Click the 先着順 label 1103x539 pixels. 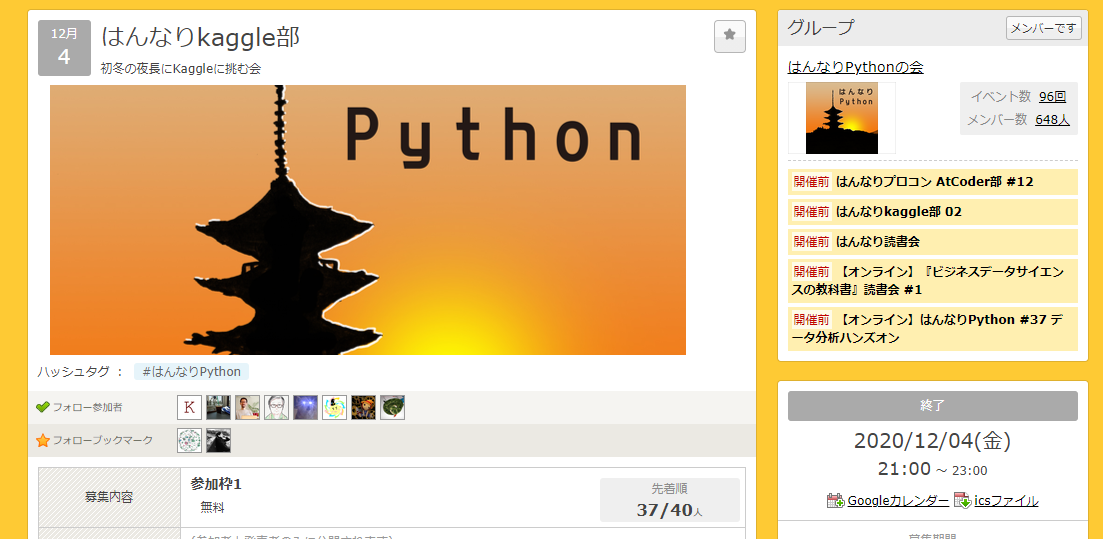(670, 488)
